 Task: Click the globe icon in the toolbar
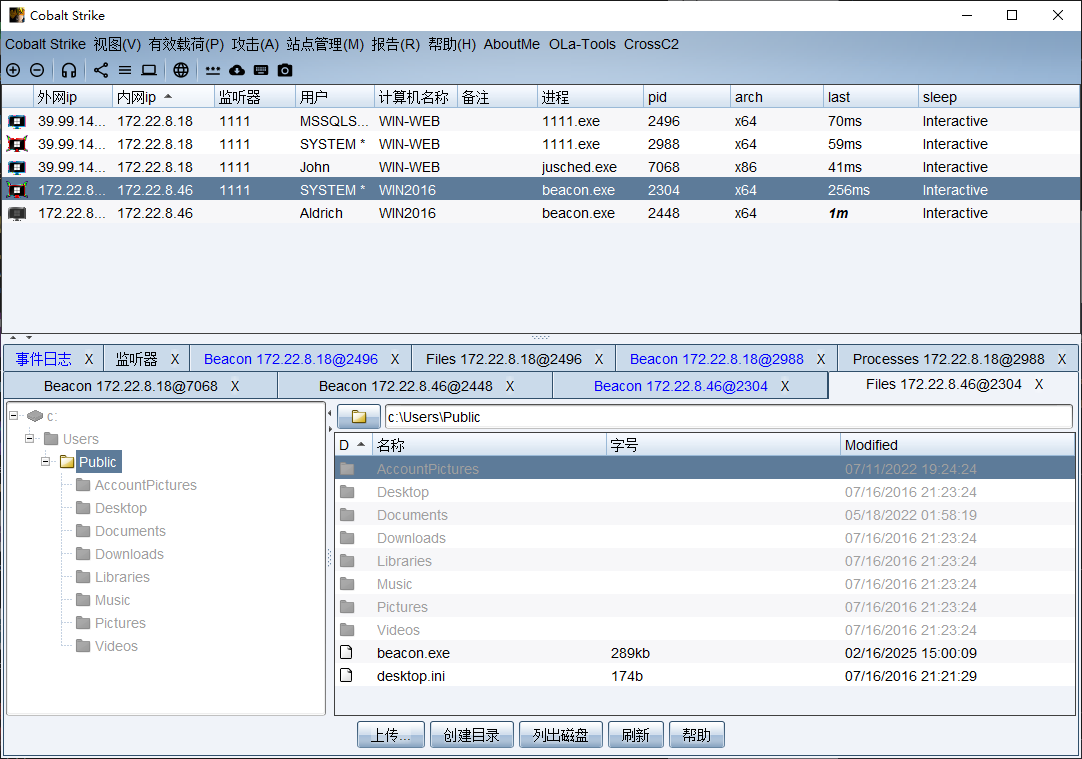[181, 70]
